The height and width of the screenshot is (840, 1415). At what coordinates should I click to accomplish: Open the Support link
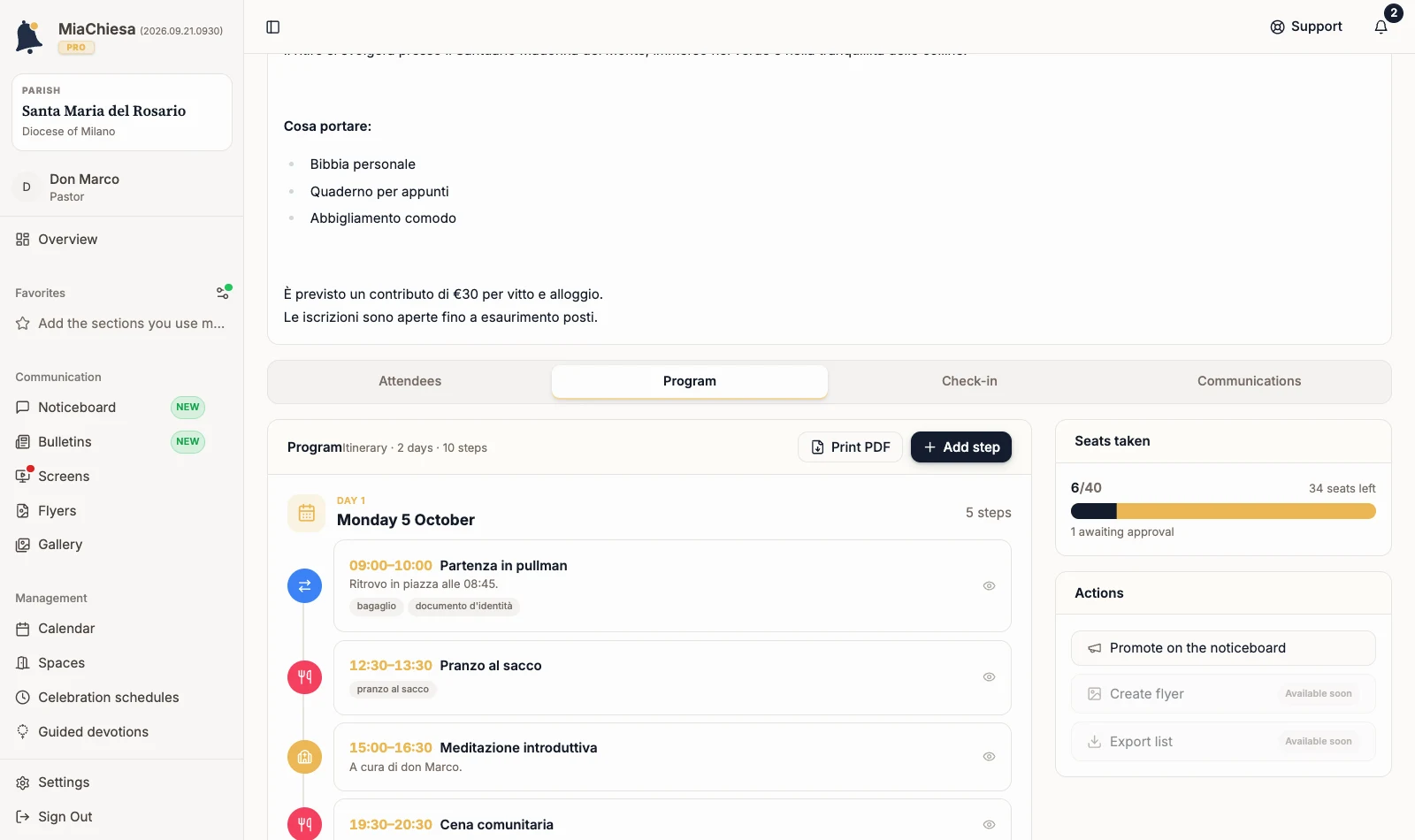[1306, 27]
